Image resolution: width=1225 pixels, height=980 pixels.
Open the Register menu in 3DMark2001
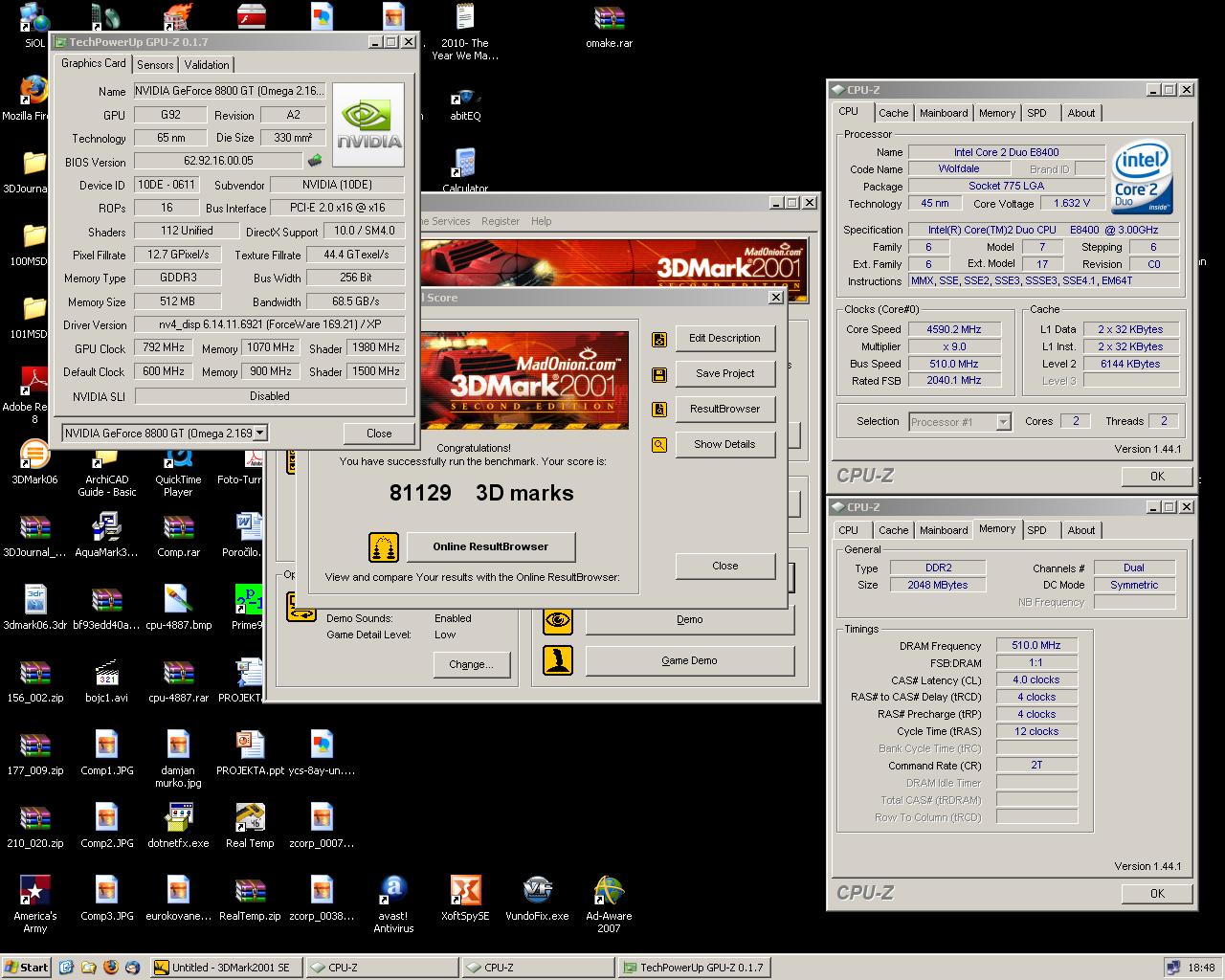tap(501, 221)
